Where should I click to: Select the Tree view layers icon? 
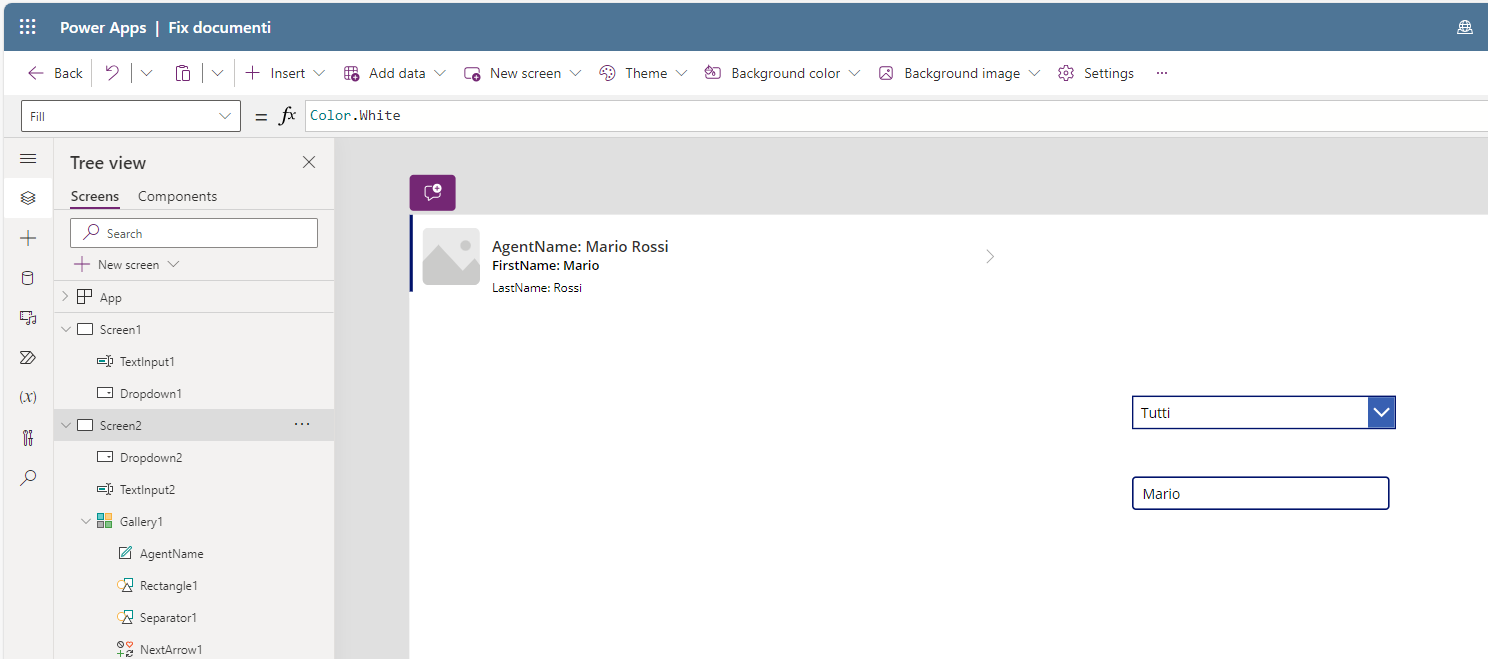tap(28, 198)
